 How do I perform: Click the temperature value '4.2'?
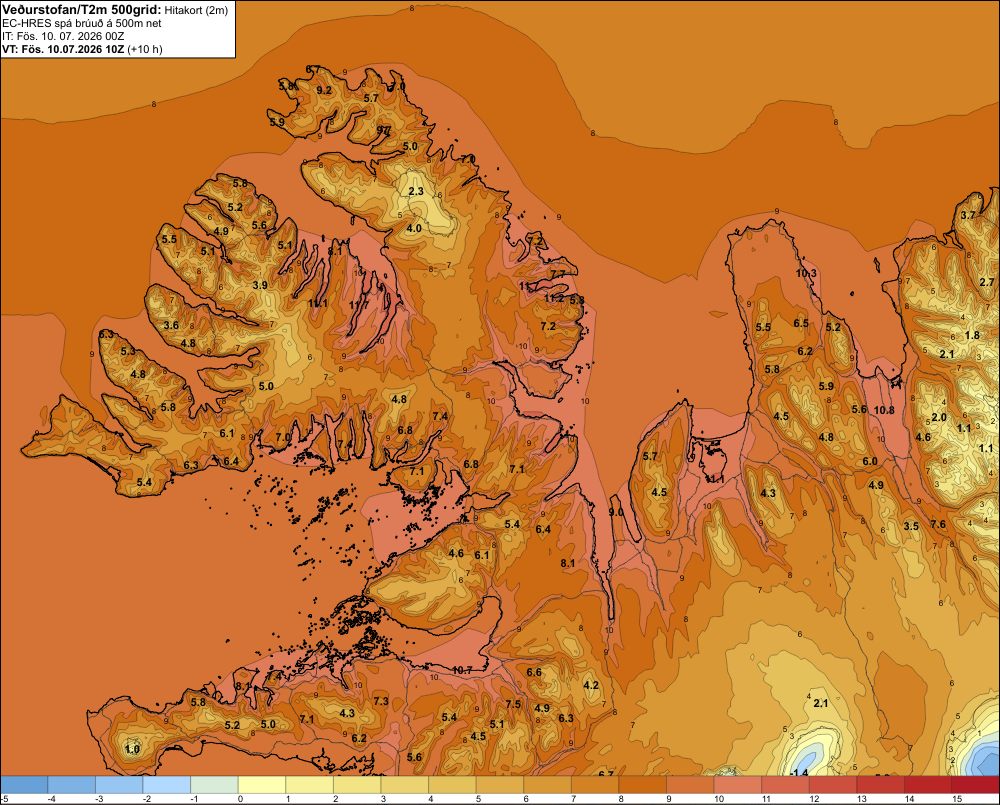(x=591, y=685)
